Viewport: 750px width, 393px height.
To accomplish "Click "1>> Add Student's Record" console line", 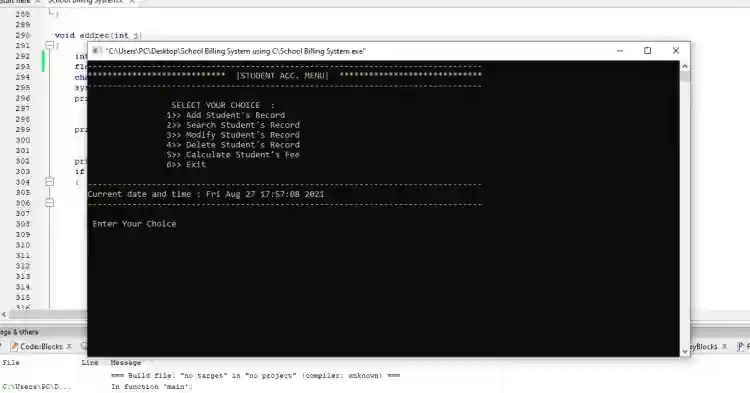I will [x=226, y=115].
